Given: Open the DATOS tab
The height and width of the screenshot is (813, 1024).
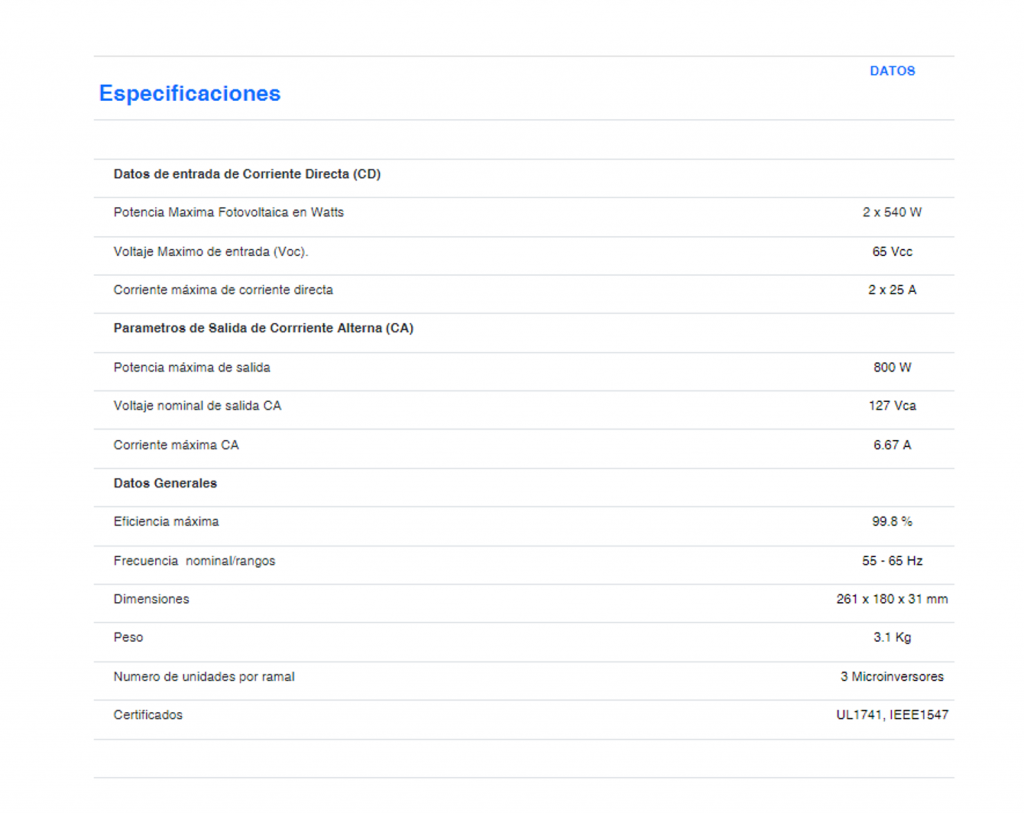Looking at the screenshot, I should click(x=892, y=71).
